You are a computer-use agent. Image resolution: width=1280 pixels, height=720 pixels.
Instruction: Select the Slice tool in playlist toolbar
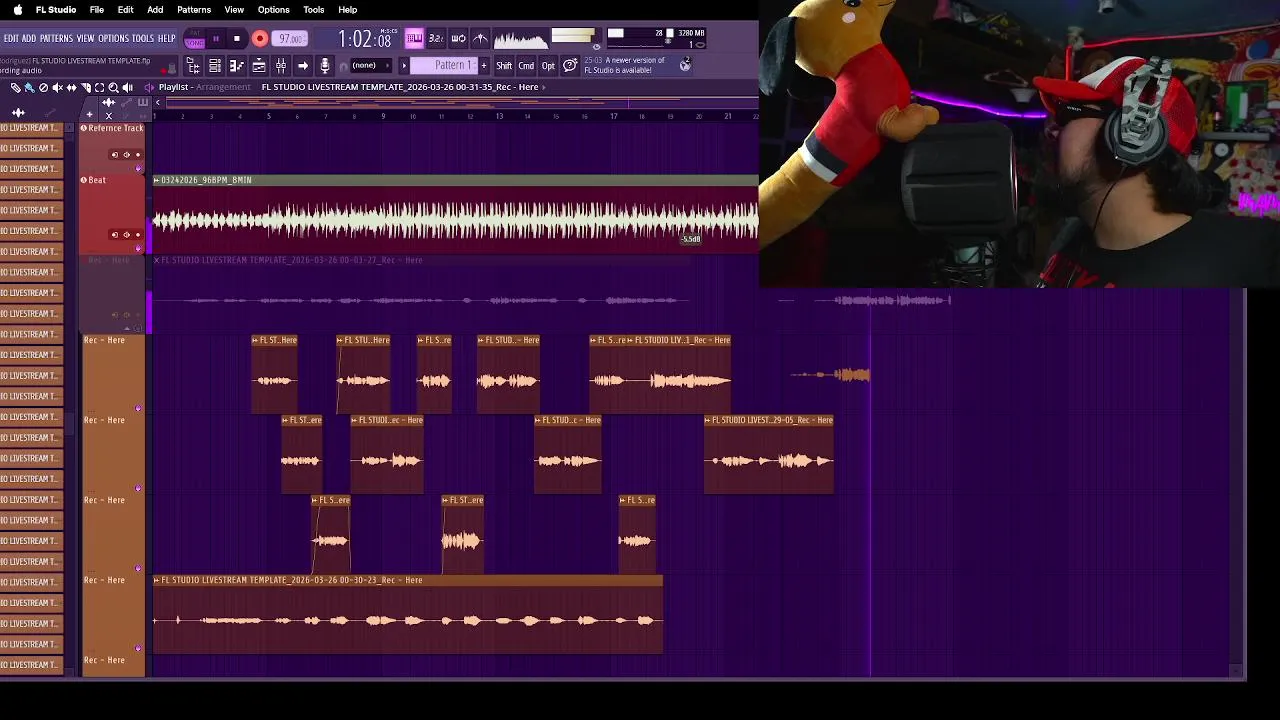(x=86, y=88)
